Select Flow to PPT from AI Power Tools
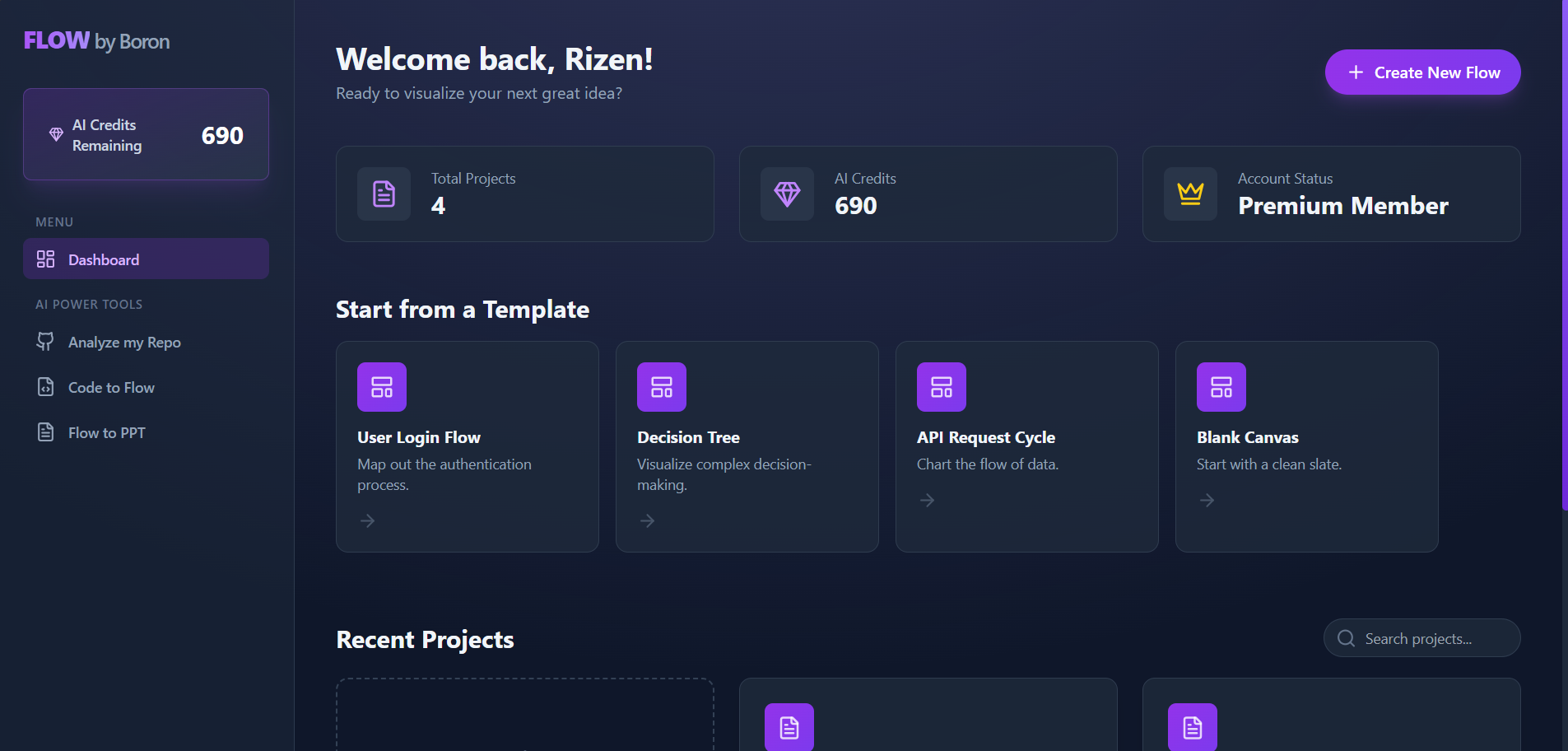 point(106,431)
